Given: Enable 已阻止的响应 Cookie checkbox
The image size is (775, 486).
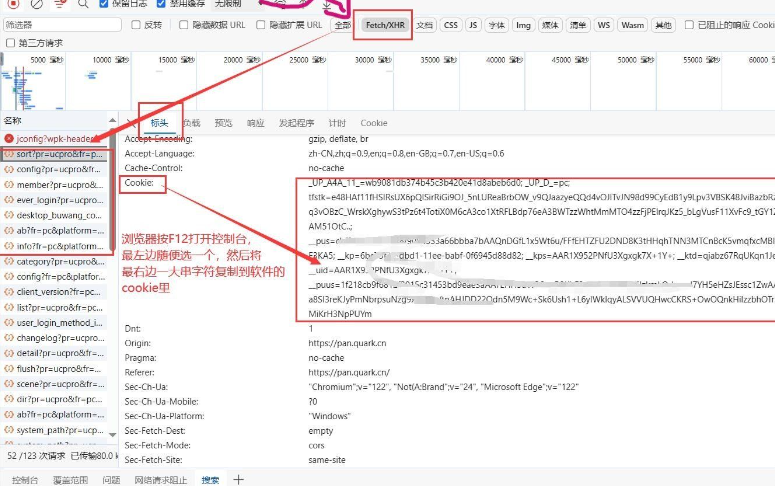Looking at the screenshot, I should (x=689, y=25).
